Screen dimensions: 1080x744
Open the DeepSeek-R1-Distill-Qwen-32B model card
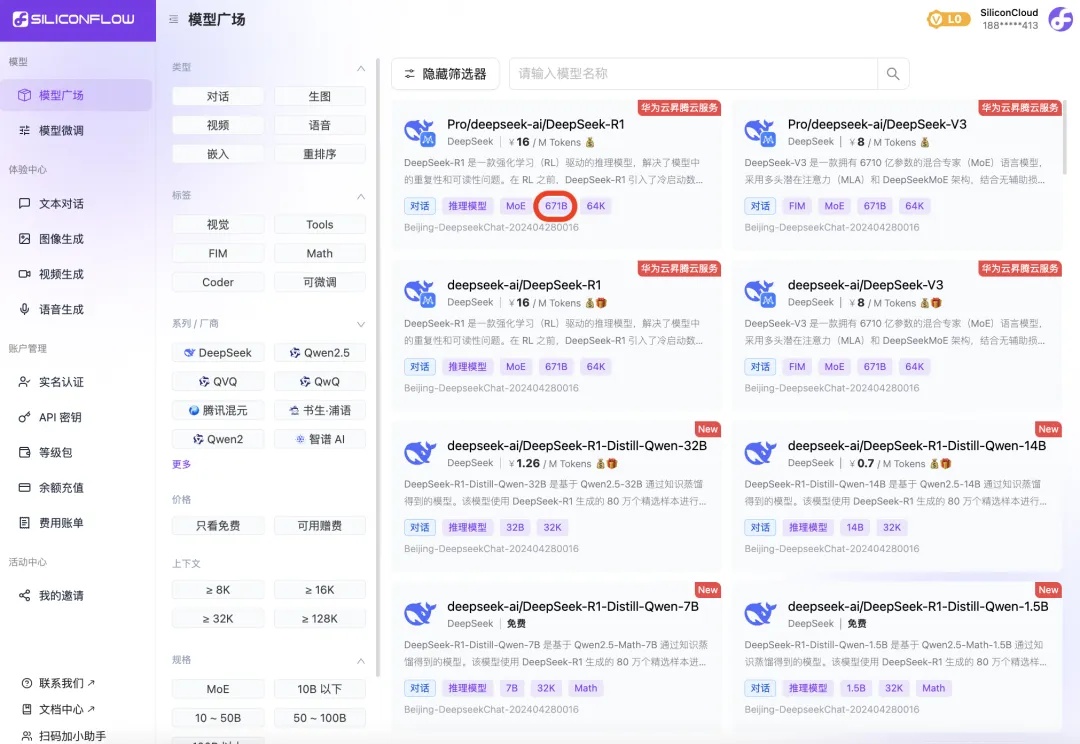point(557,497)
